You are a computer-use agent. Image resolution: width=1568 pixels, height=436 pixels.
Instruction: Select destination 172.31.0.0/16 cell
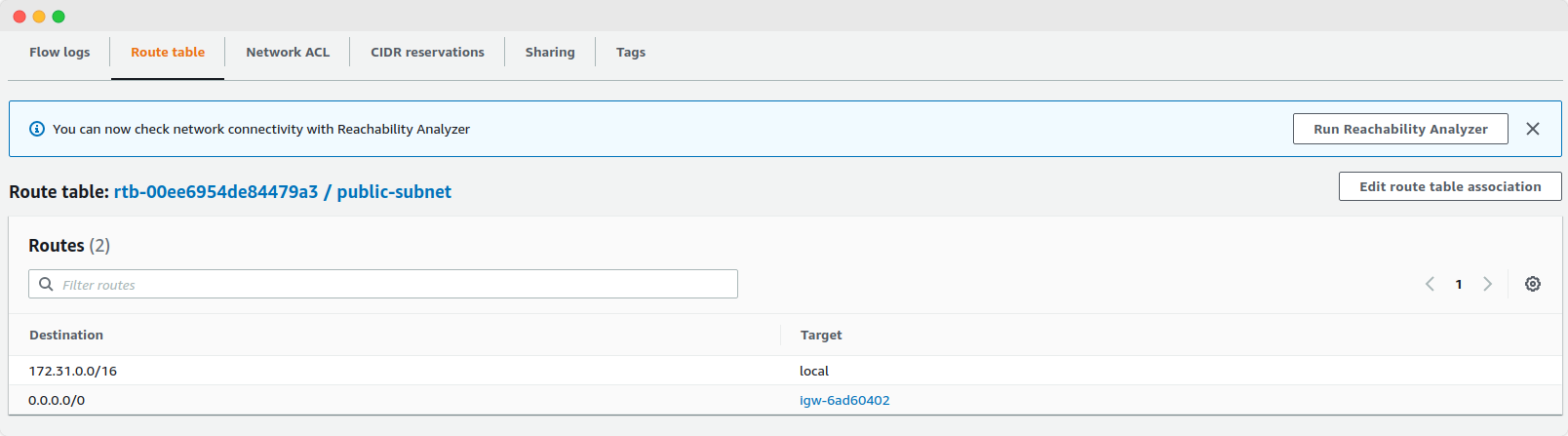tap(73, 371)
